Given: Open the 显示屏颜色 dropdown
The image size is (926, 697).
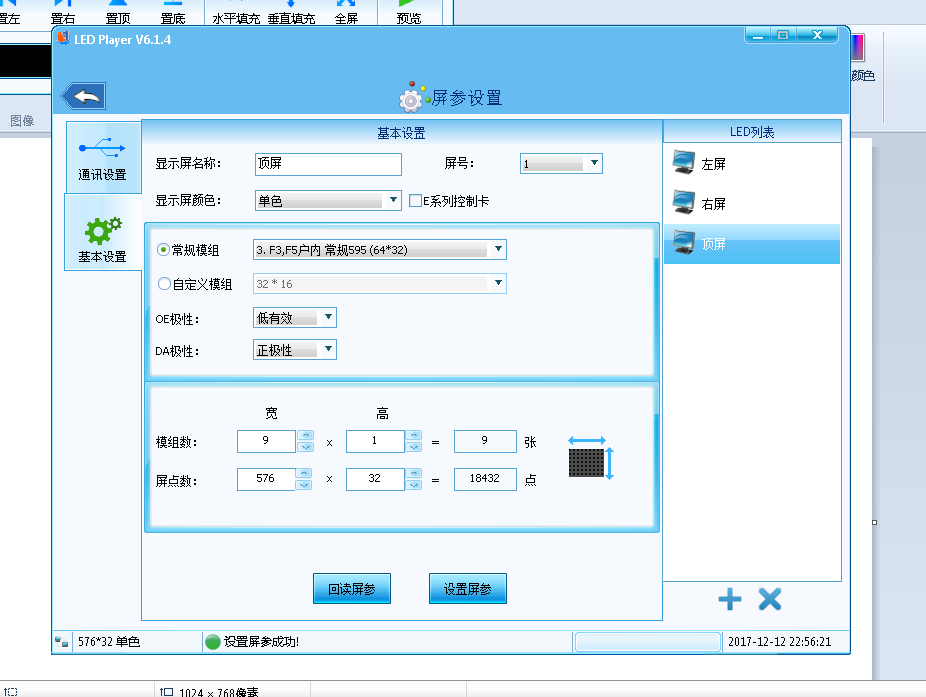Looking at the screenshot, I should point(328,201).
